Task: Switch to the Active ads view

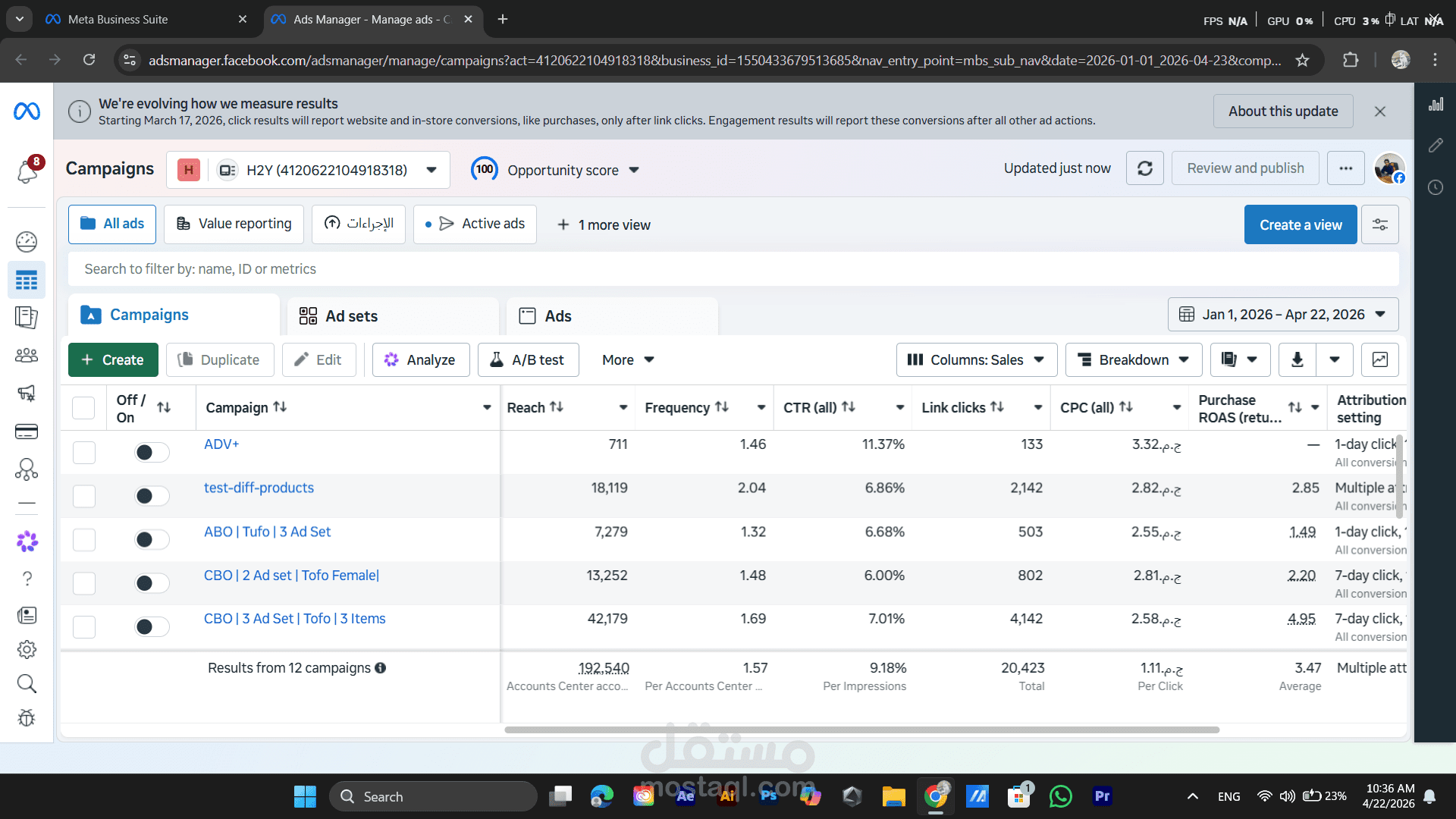Action: pyautogui.click(x=475, y=224)
